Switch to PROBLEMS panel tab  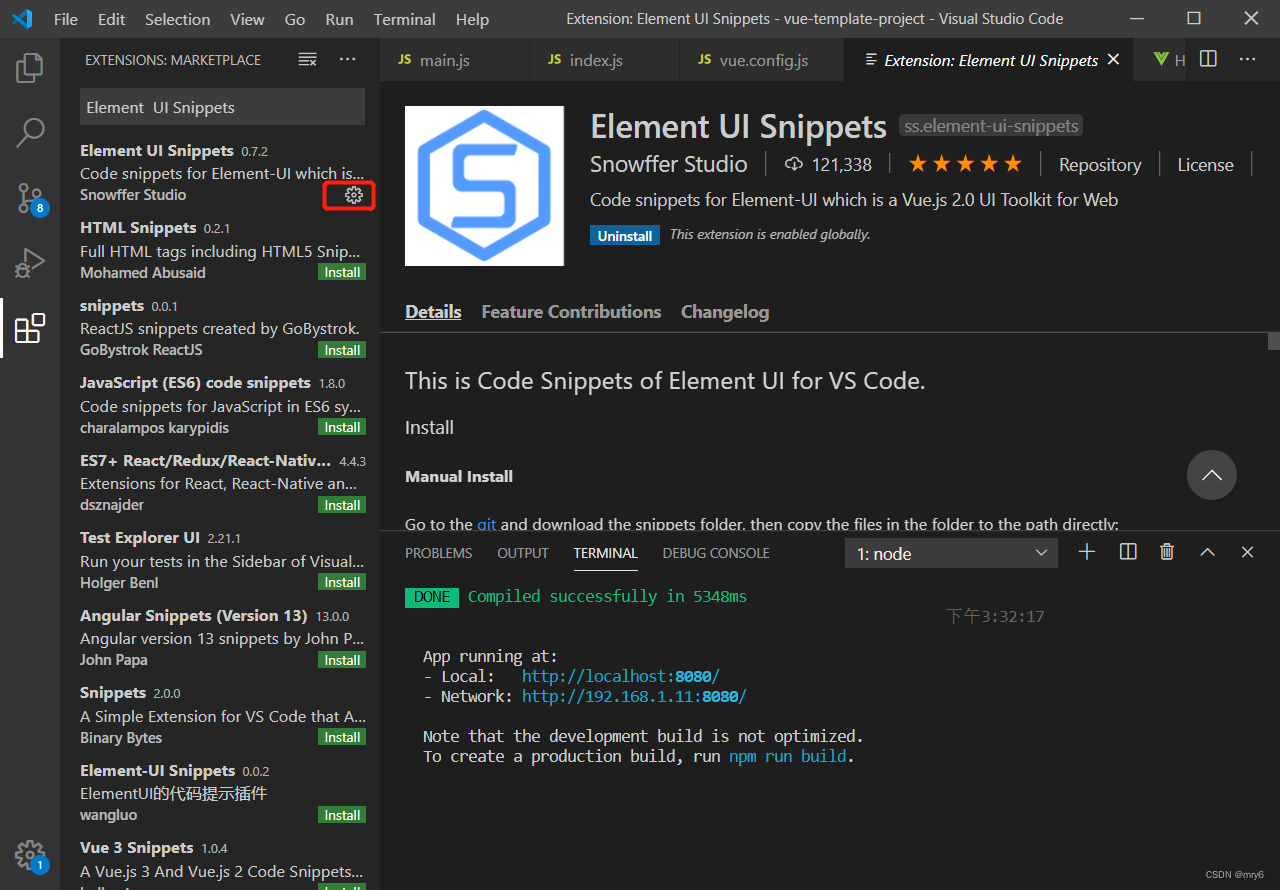tap(438, 553)
